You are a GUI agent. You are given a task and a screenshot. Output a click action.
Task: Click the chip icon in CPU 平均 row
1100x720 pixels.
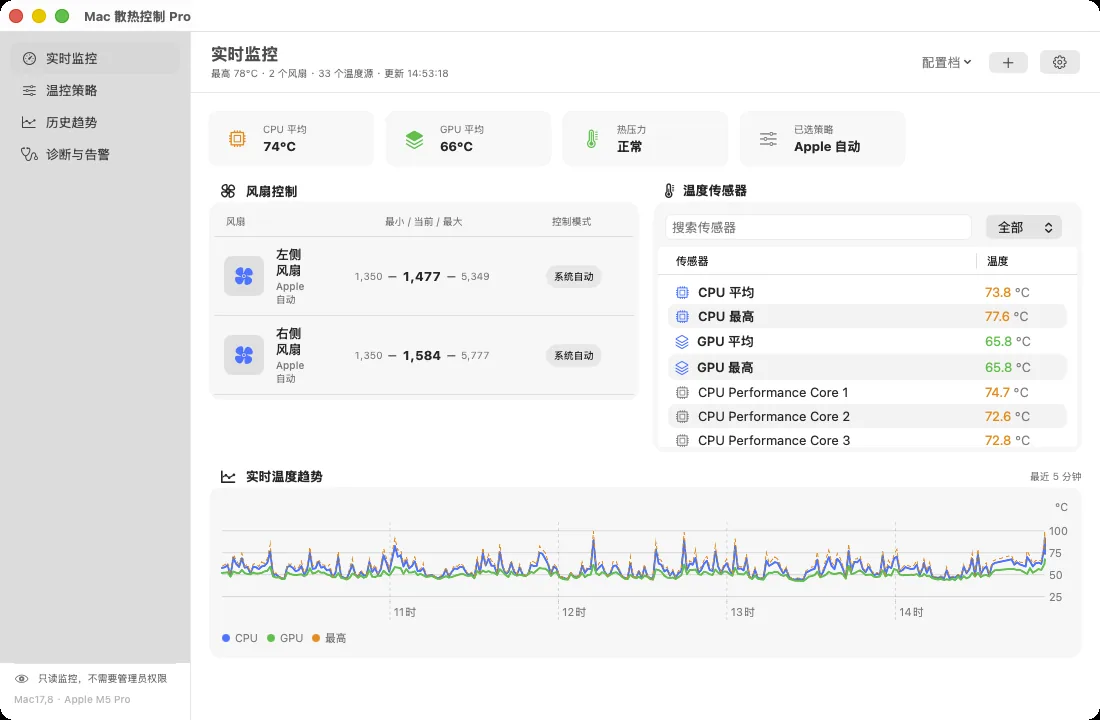pyautogui.click(x=682, y=293)
